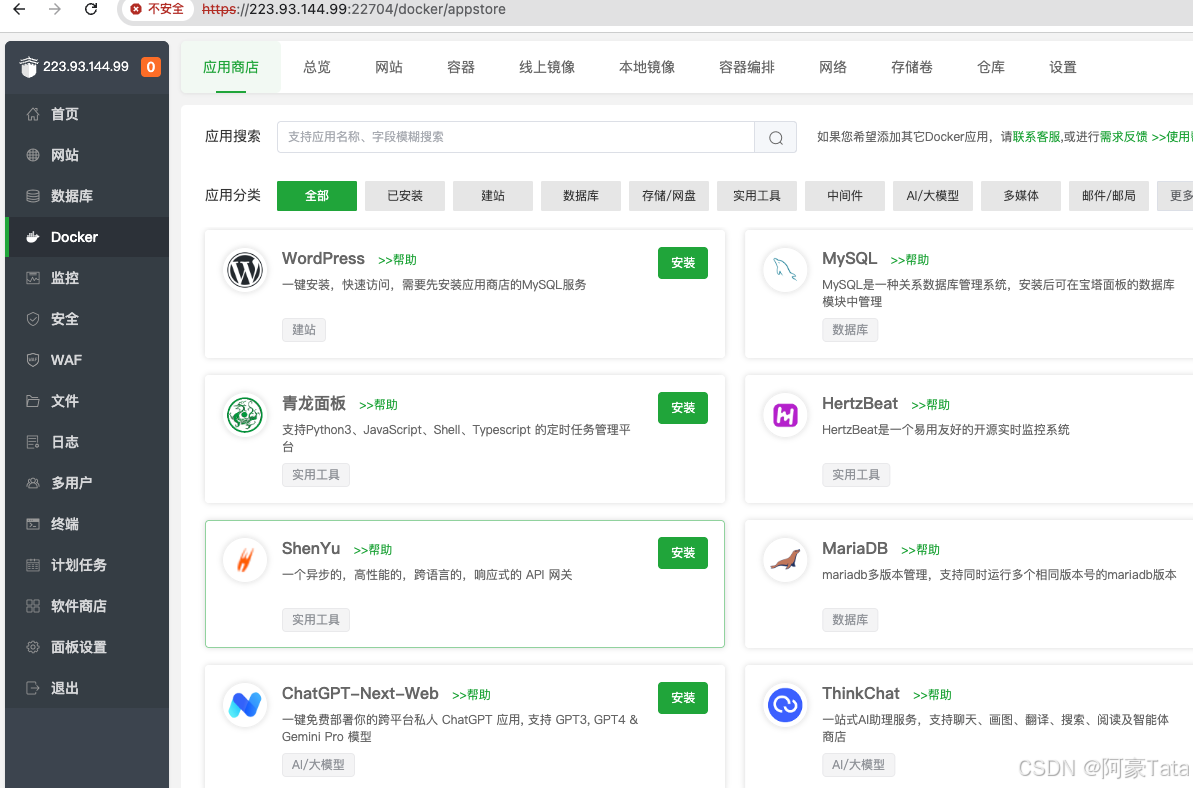Click the 应用搜索 text field
Screen dimensions: 1193x788
(x=516, y=137)
